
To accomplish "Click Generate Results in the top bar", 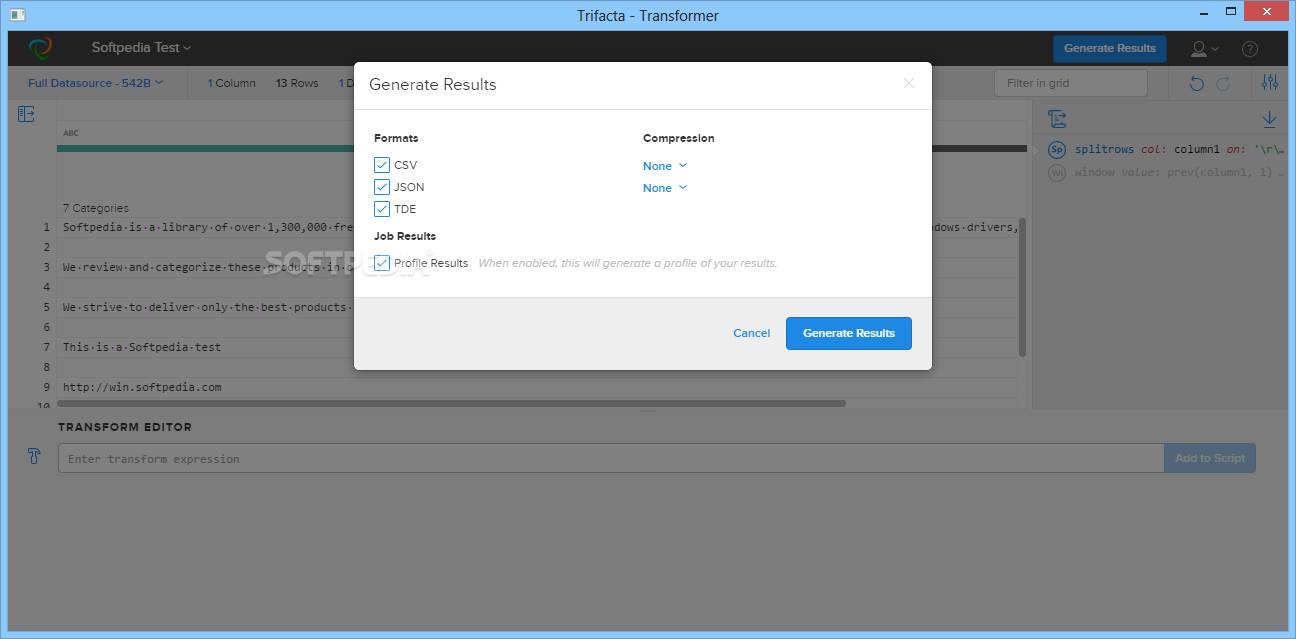I will (x=1110, y=48).
